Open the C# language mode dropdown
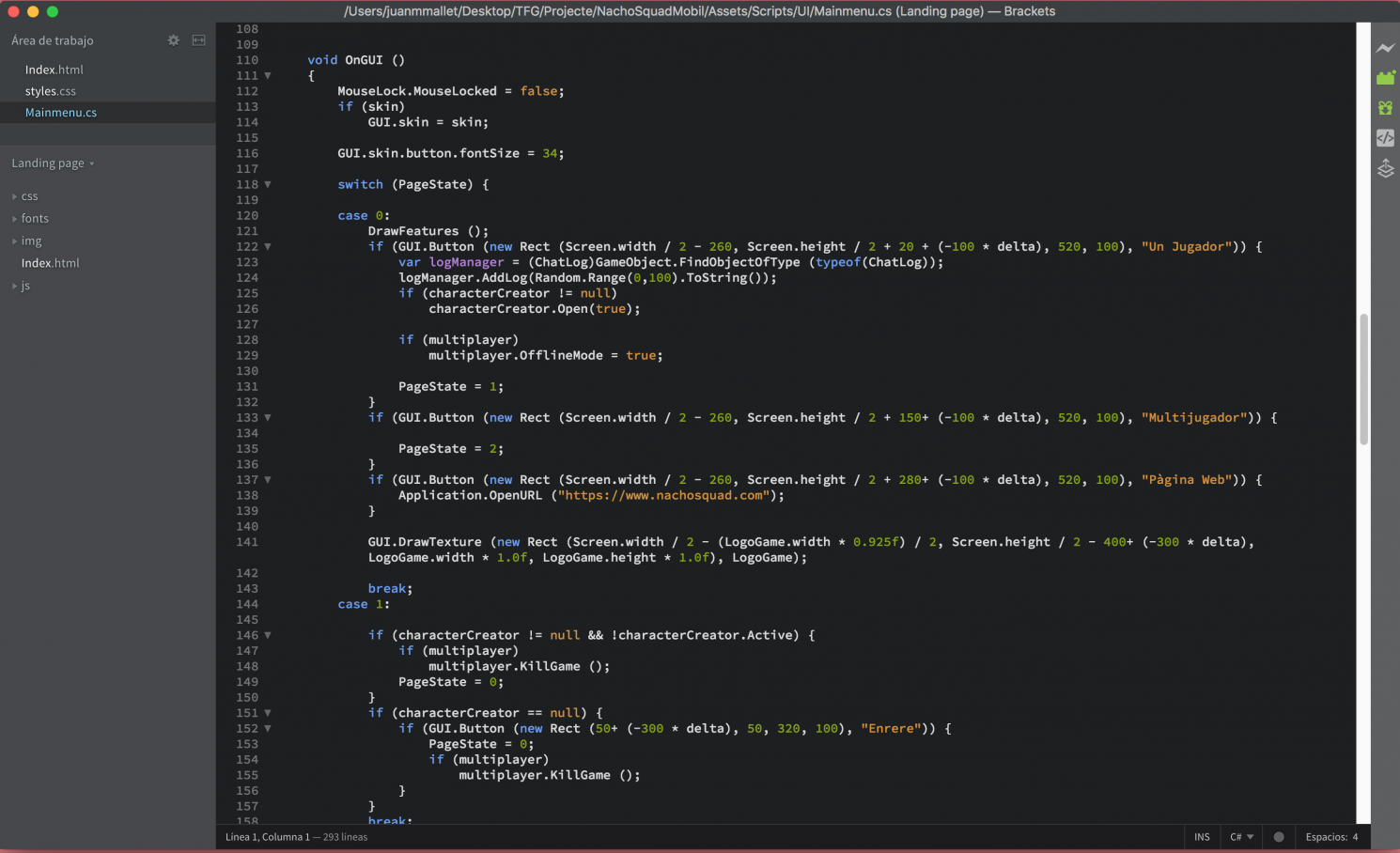 click(1241, 837)
